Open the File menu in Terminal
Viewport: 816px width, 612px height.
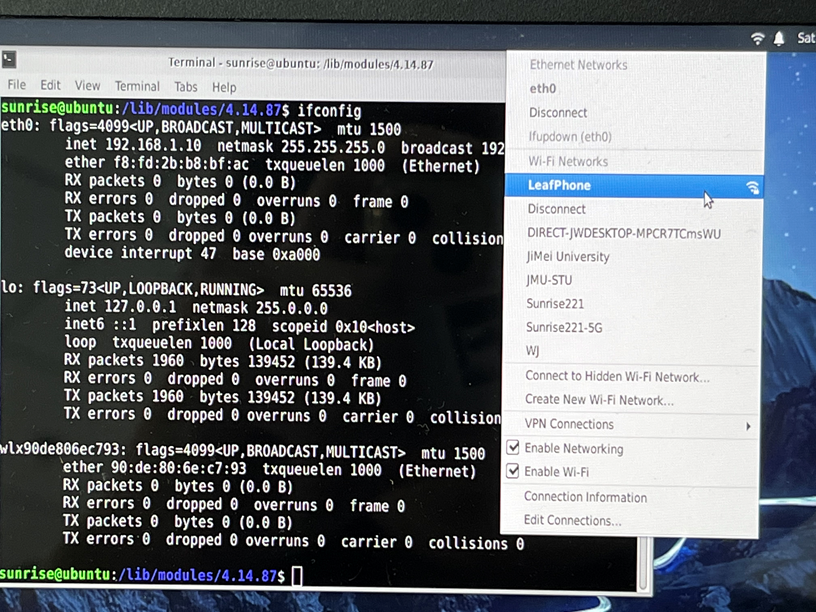[17, 84]
